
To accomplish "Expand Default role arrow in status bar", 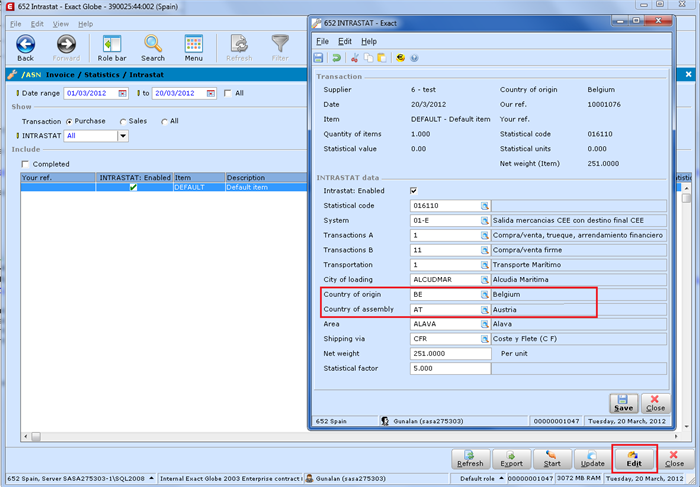I will pyautogui.click(x=501, y=478).
